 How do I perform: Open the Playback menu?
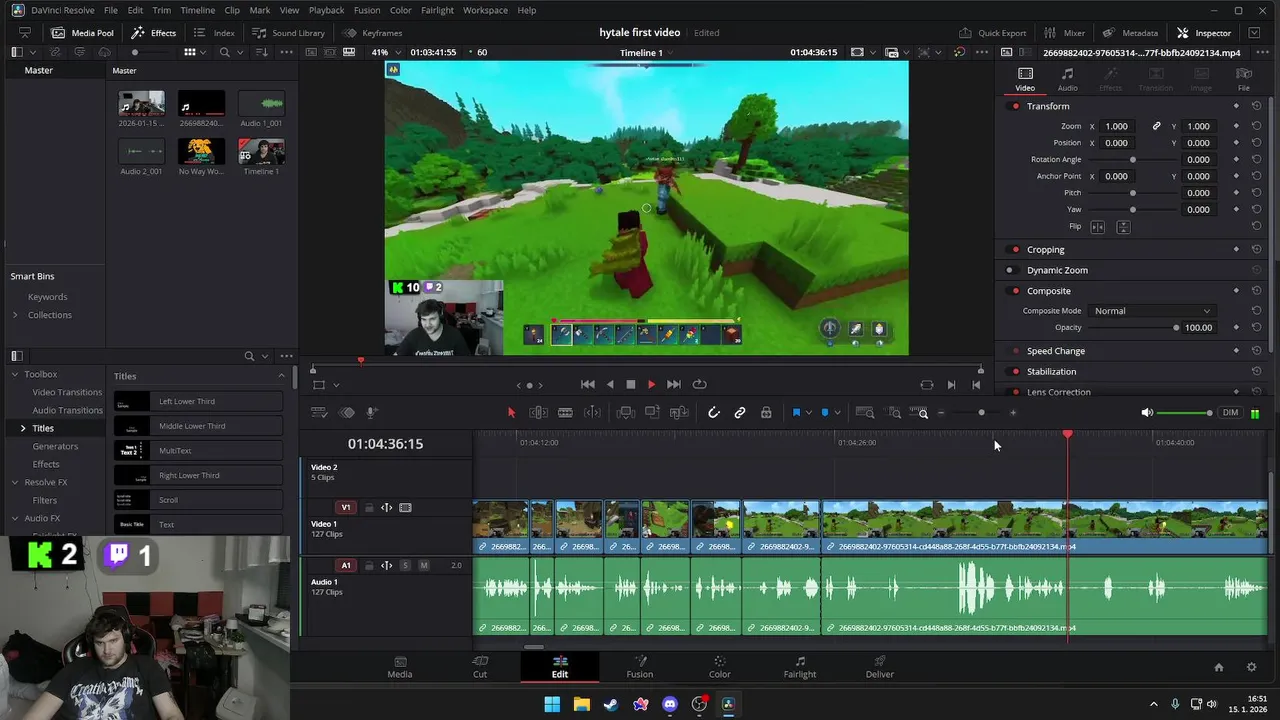tap(326, 10)
